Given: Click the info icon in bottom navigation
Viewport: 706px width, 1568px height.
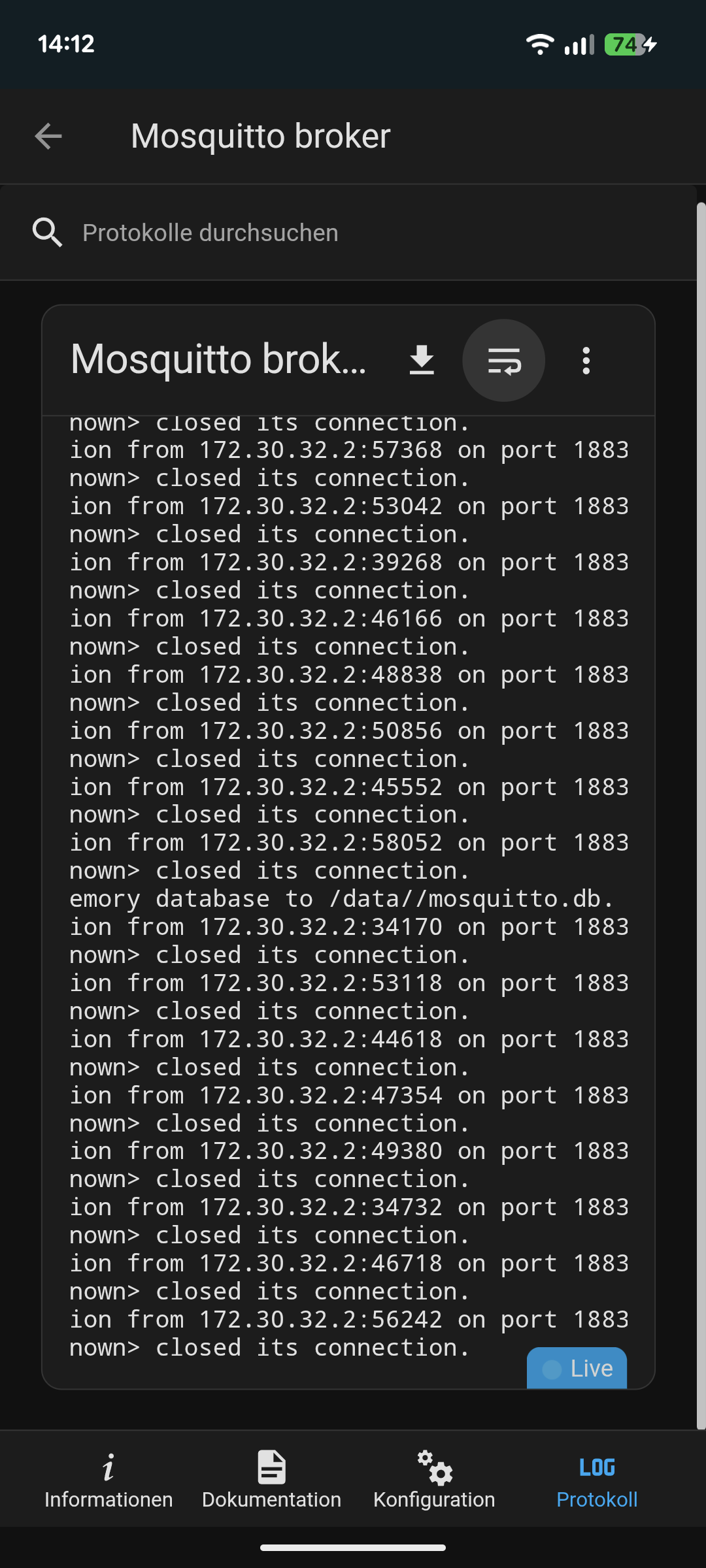Looking at the screenshot, I should click(x=109, y=1467).
